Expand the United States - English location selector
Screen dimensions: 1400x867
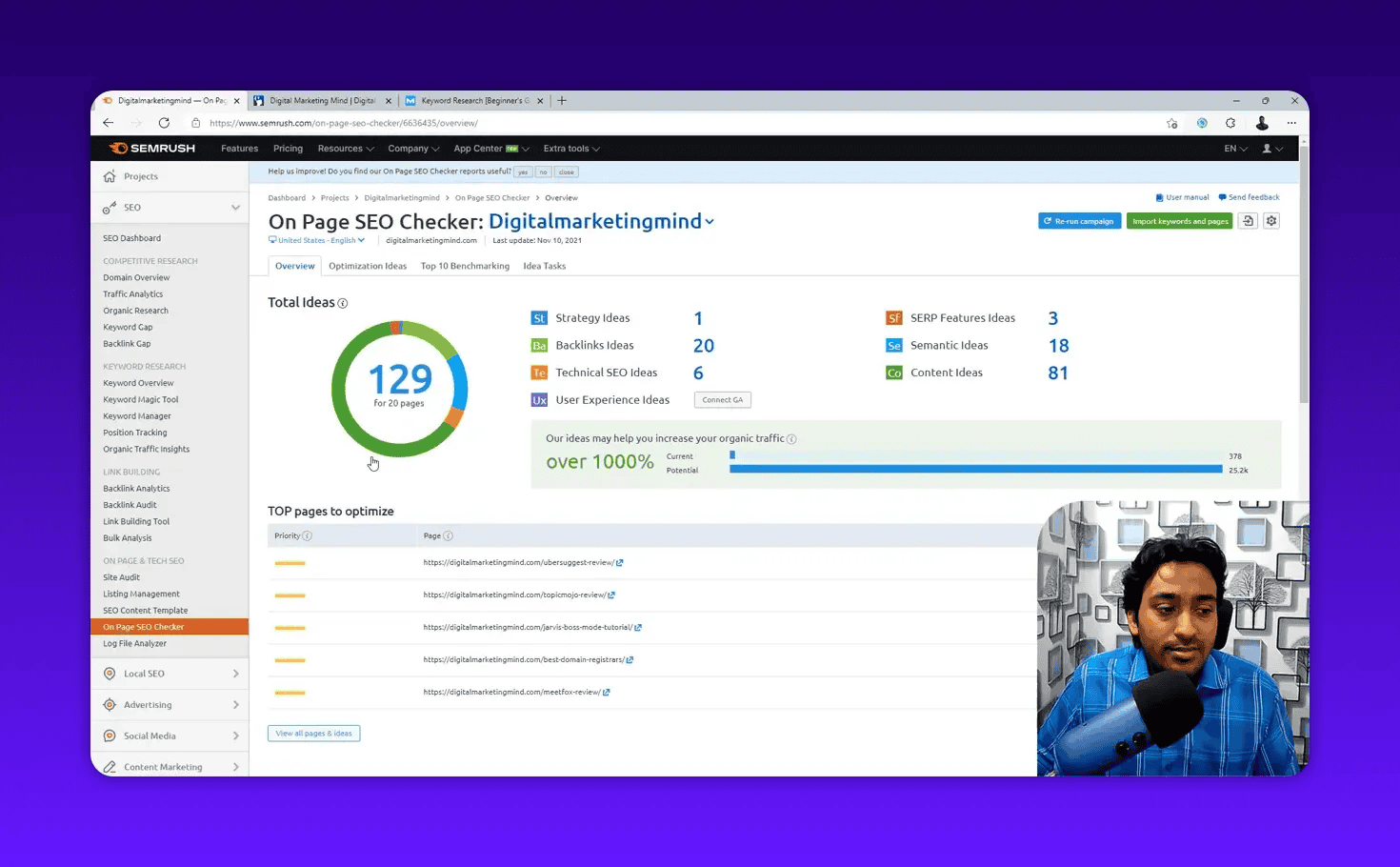pos(316,240)
